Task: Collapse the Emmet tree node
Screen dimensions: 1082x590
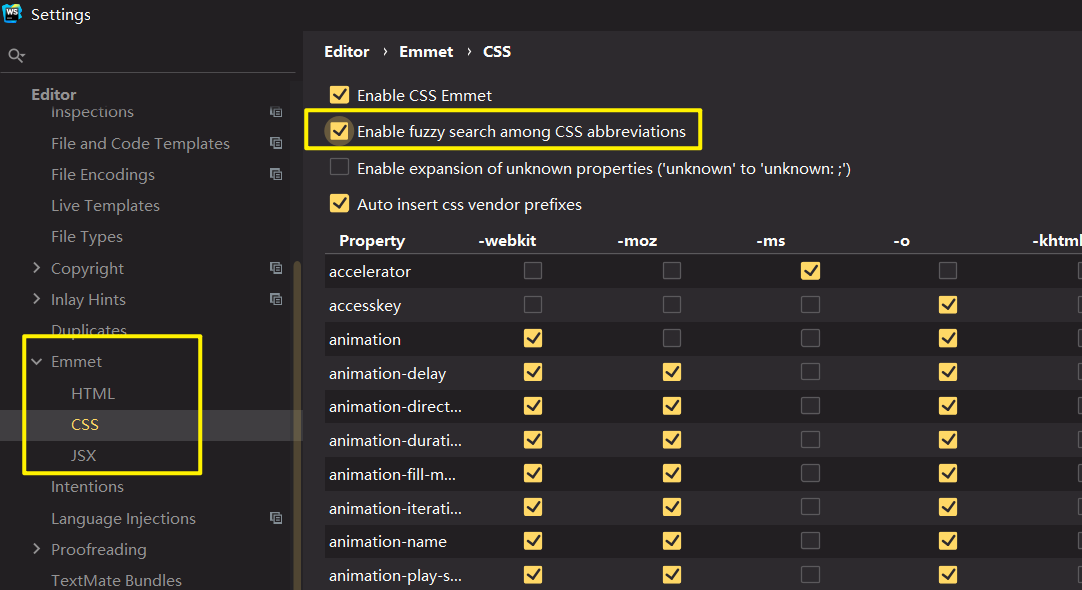Action: pyautogui.click(x=37, y=362)
